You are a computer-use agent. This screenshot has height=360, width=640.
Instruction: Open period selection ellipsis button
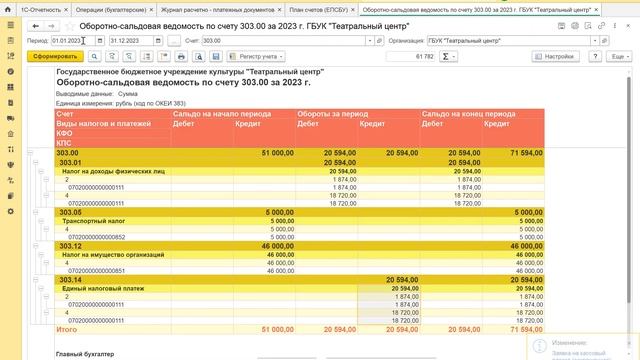[174, 41]
